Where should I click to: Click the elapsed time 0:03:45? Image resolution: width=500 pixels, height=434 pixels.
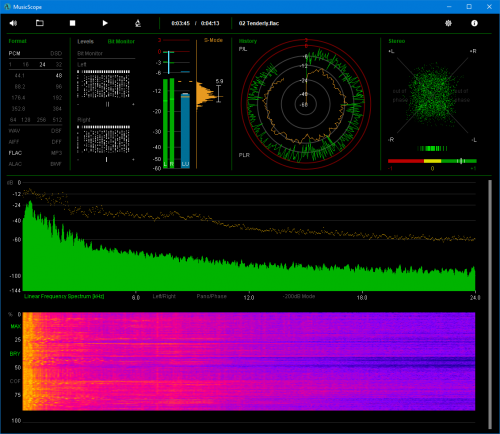pyautogui.click(x=180, y=23)
